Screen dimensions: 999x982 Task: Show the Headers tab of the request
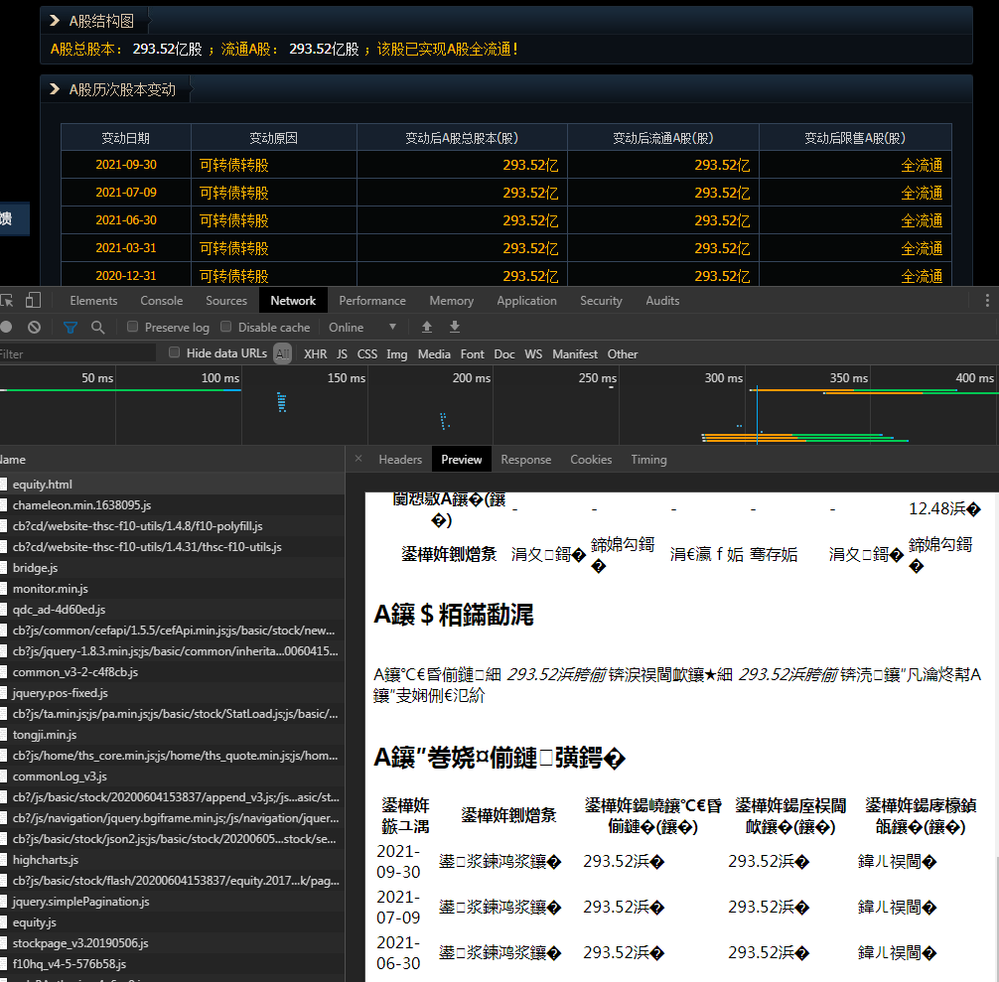(x=400, y=459)
